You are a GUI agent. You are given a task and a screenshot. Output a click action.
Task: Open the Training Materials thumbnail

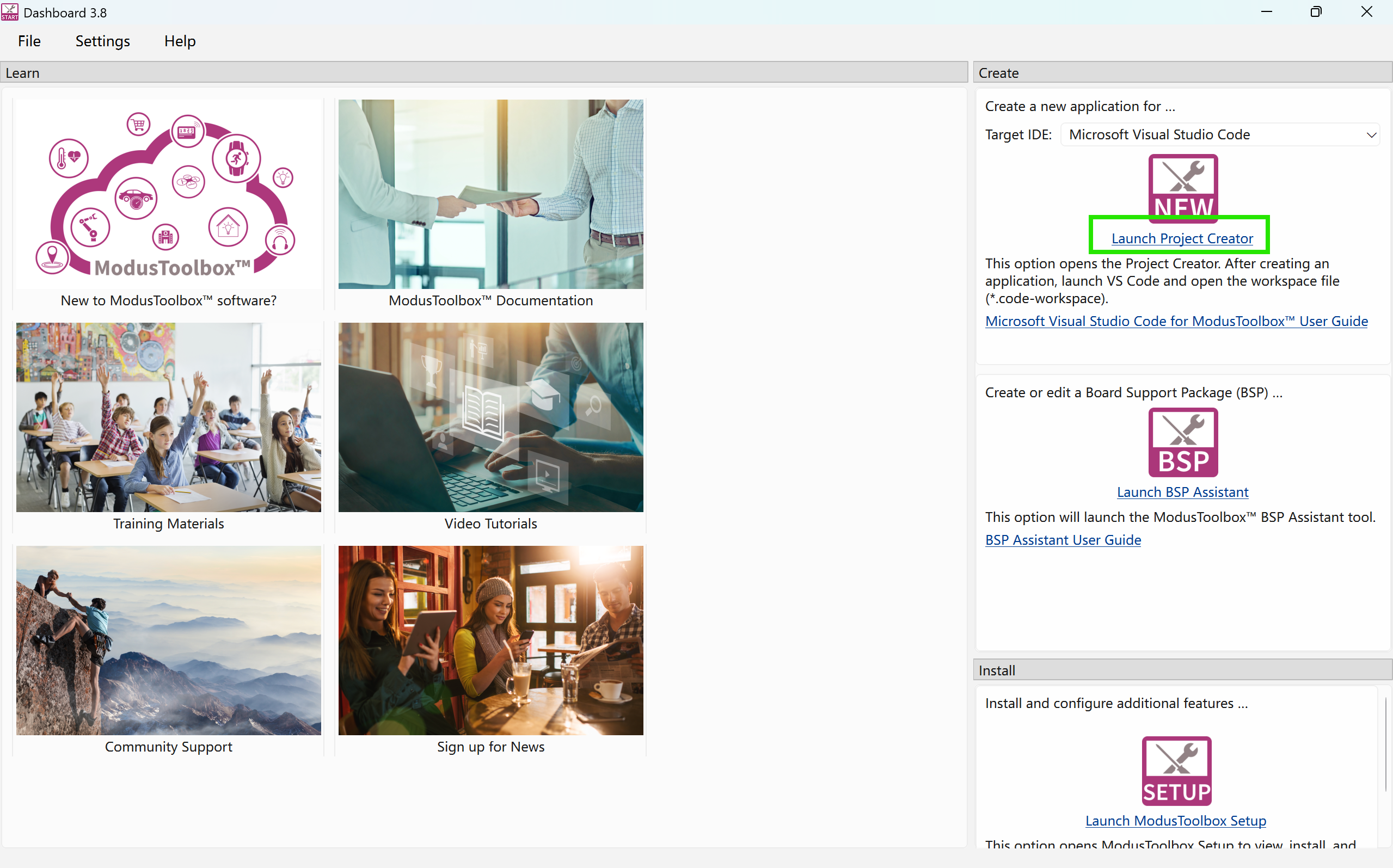click(168, 417)
